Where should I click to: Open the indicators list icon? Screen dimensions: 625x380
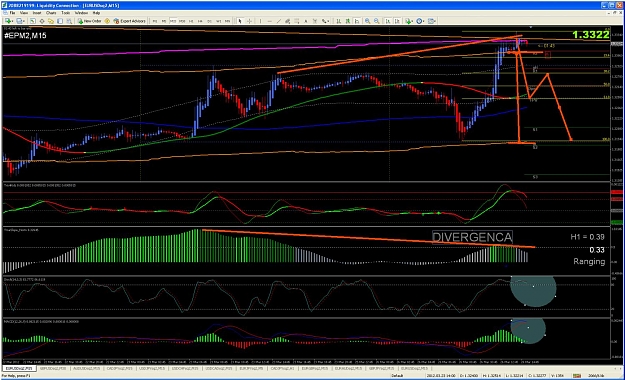[408, 21]
